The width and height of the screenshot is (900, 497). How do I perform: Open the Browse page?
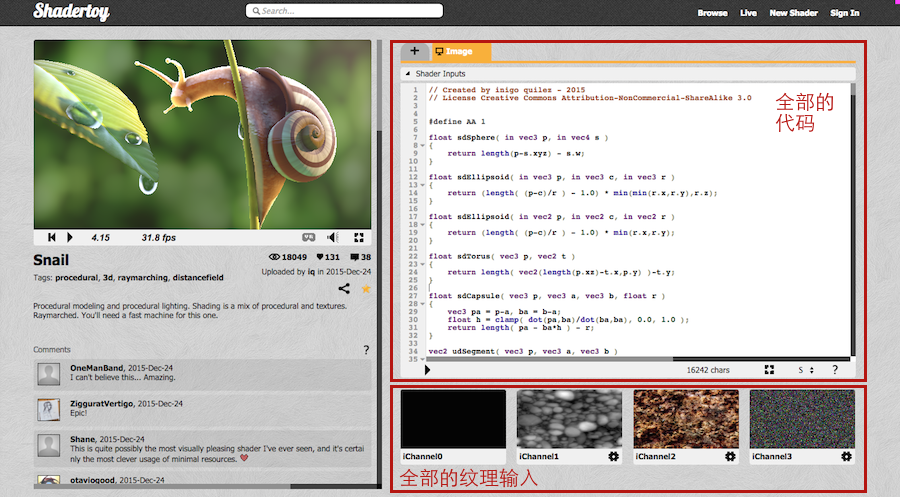tap(712, 13)
